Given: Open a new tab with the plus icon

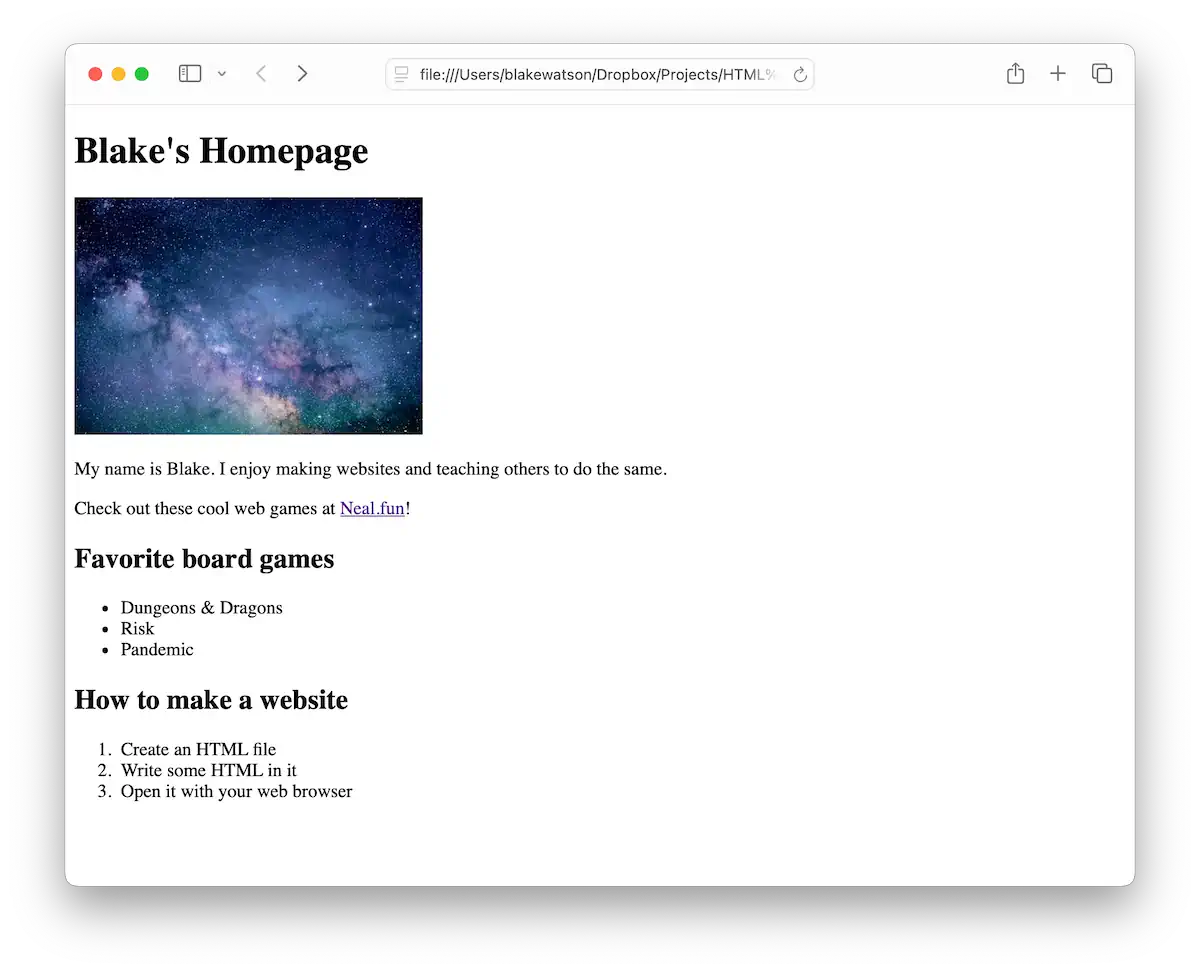Looking at the screenshot, I should point(1058,73).
